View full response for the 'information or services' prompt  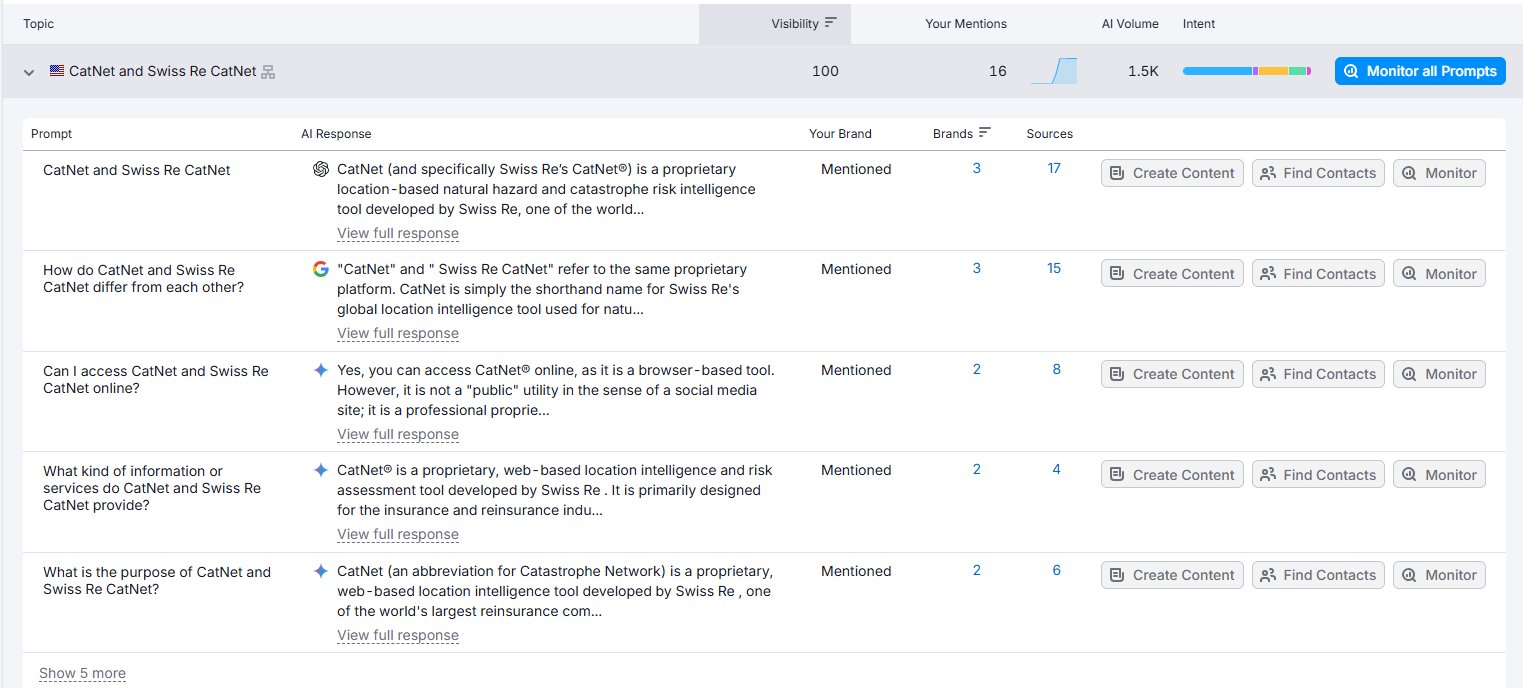point(398,534)
